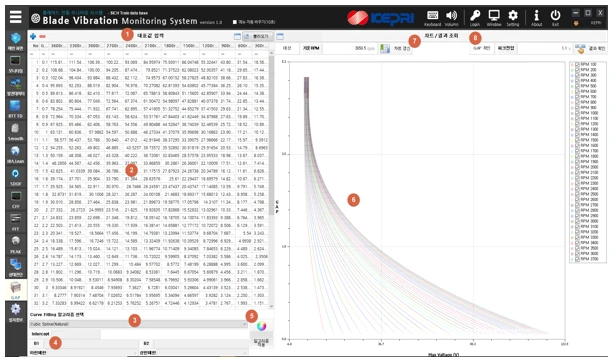
Task: Open Login via the key icon
Action: 475,18
